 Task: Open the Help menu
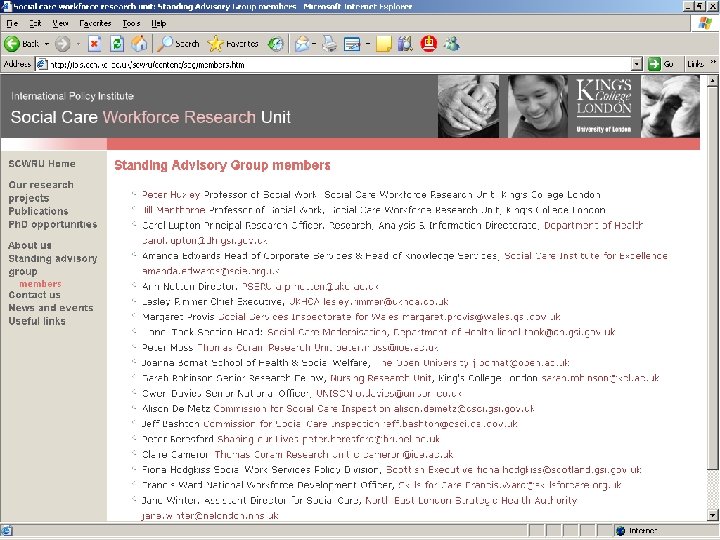click(159, 23)
